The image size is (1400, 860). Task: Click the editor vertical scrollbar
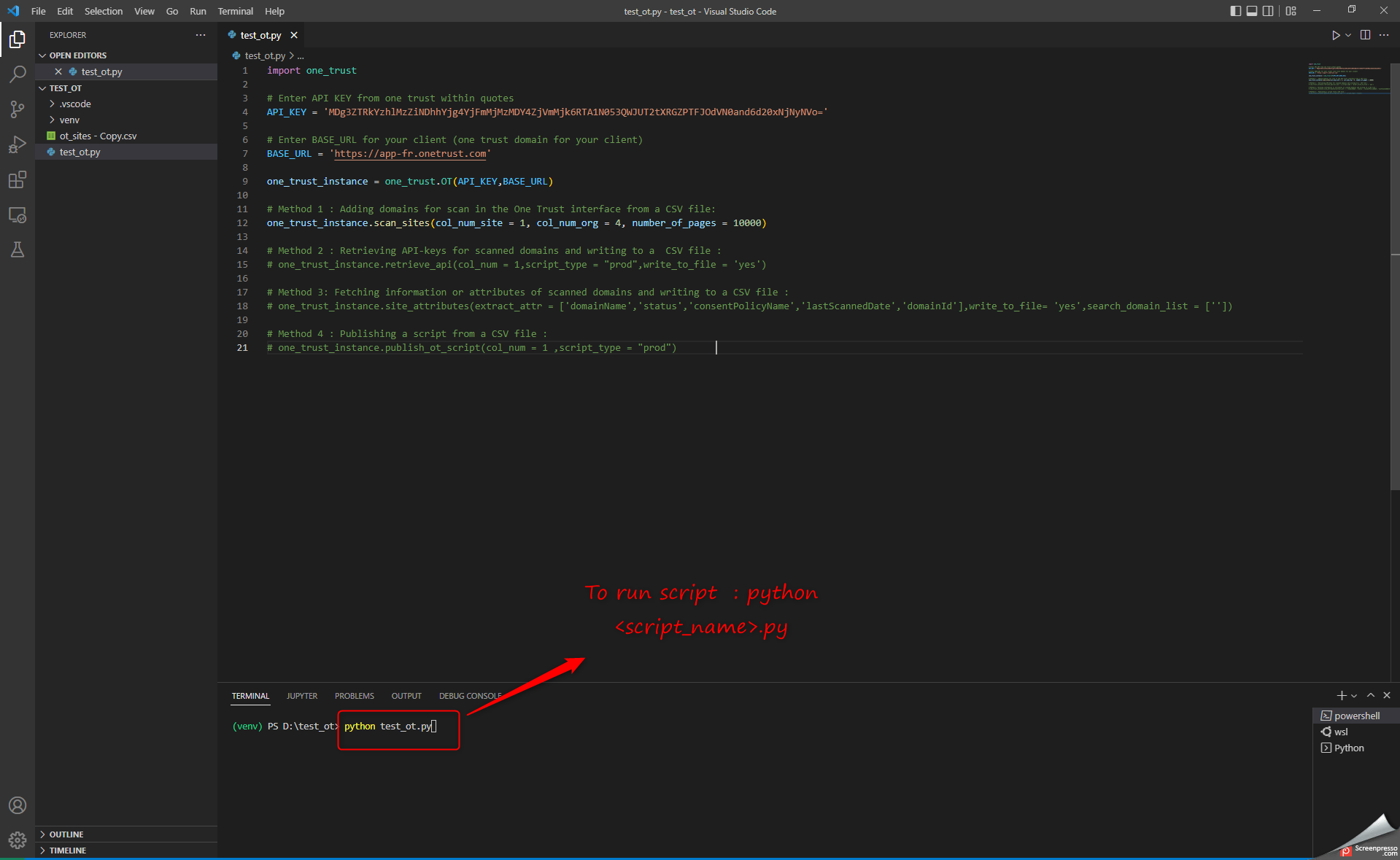tap(1395, 277)
